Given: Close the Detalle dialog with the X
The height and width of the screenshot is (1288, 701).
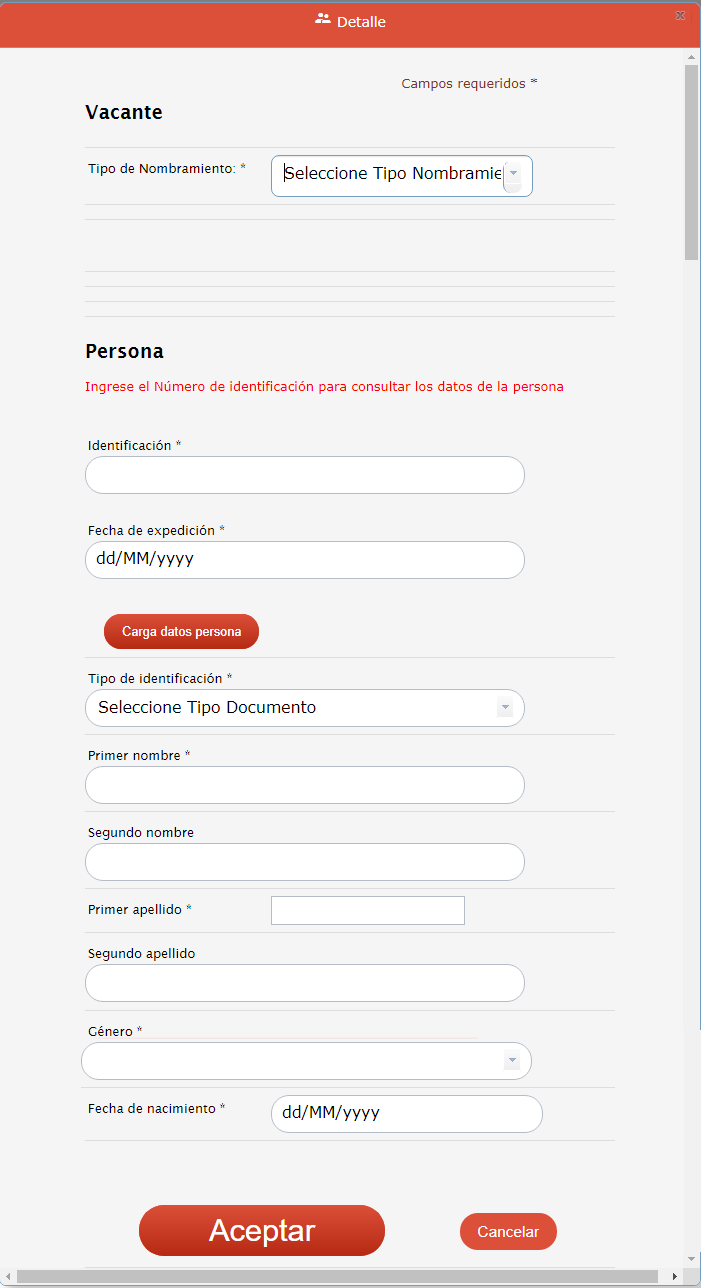Looking at the screenshot, I should pos(681,15).
